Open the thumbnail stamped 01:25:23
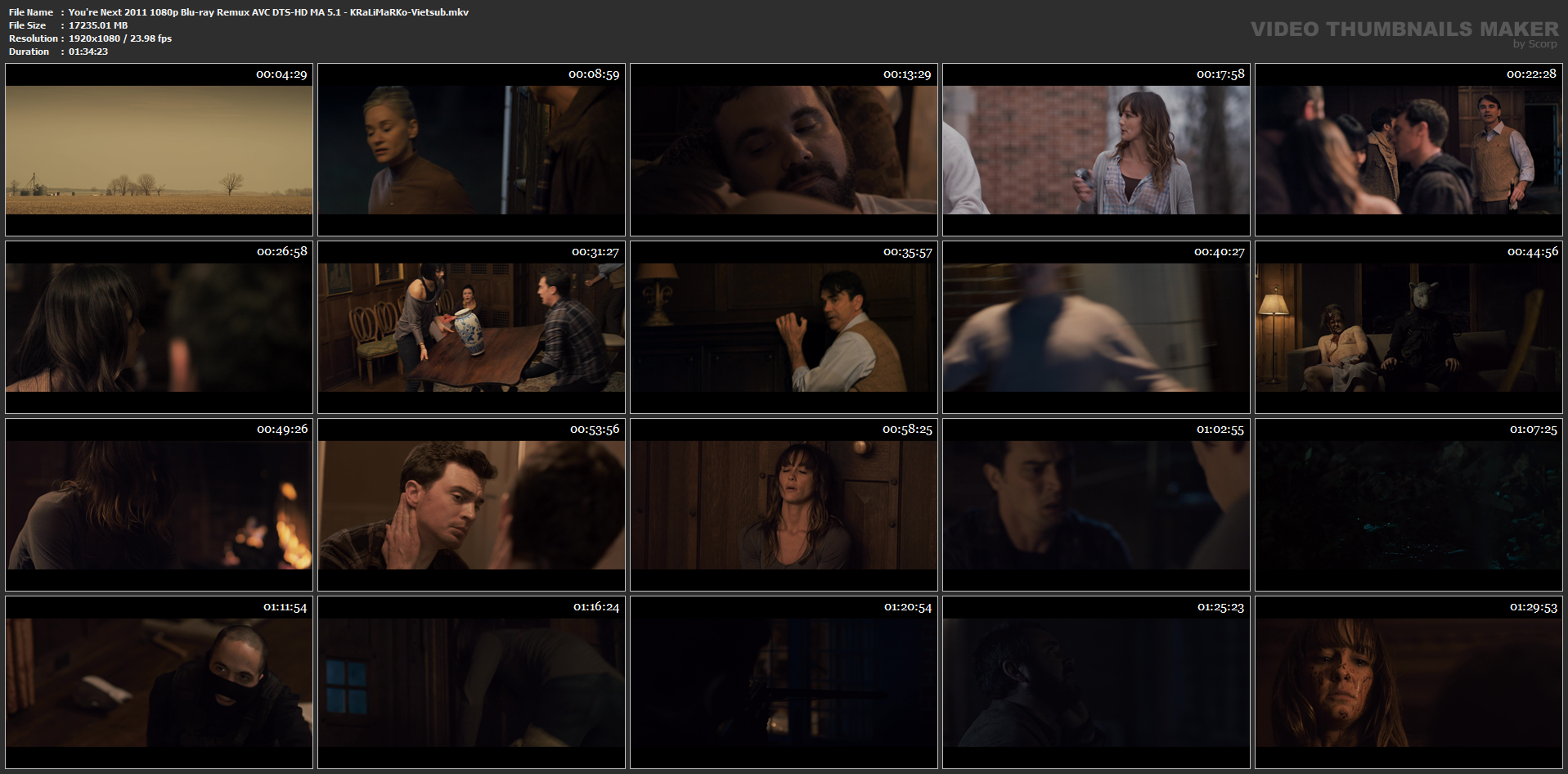1568x774 pixels. (1097, 682)
